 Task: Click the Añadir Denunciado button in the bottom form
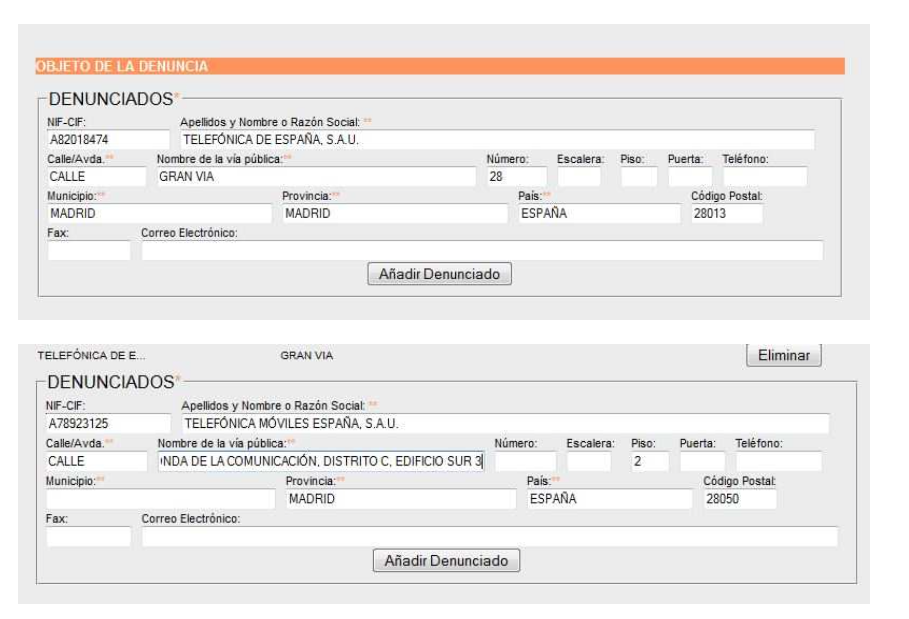point(446,560)
